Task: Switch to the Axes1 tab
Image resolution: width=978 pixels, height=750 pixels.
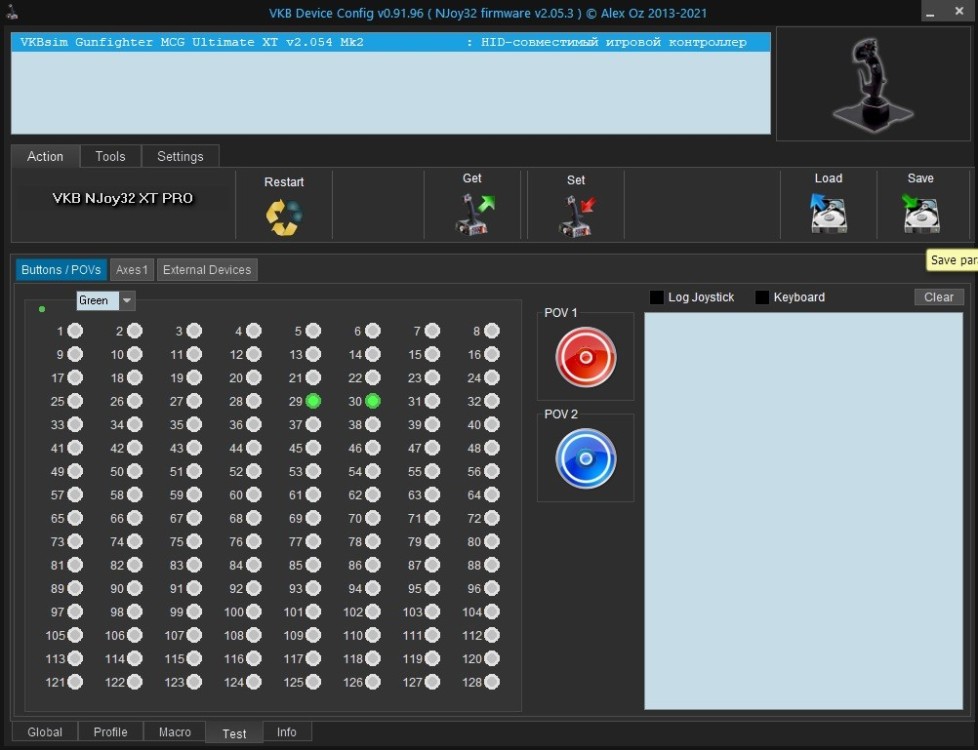Action: [132, 270]
